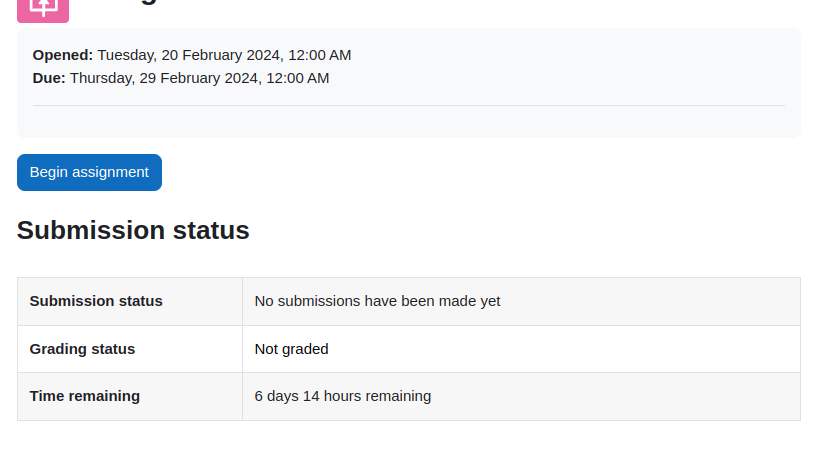Click the 6 days 14 hours remaining value
Screen dimensions: 826x467
342,396
